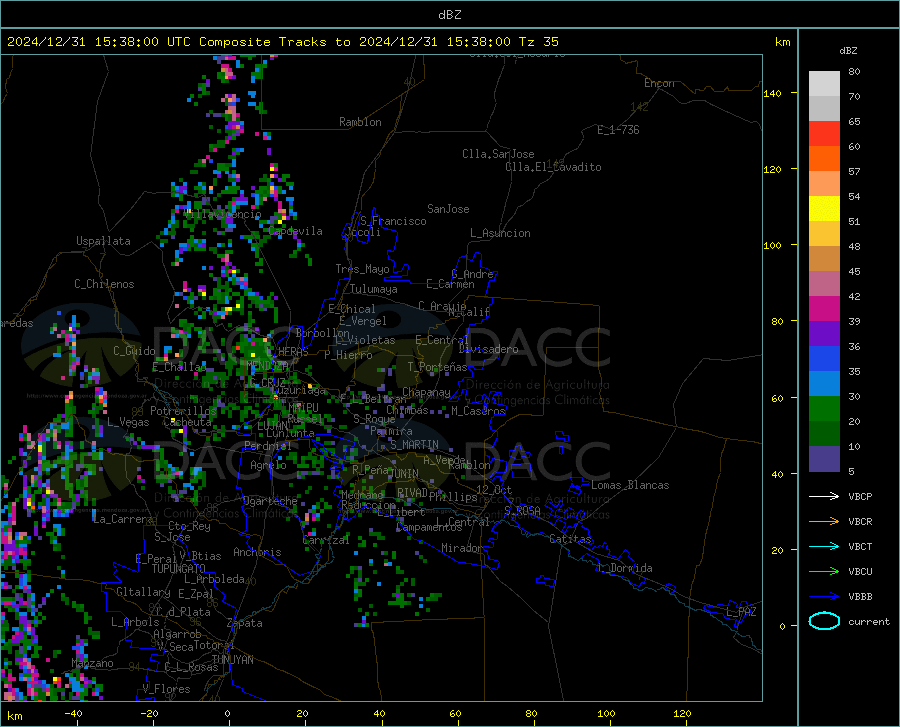
Task: Click the TUNUYAN place label
Action: pyautogui.click(x=232, y=660)
